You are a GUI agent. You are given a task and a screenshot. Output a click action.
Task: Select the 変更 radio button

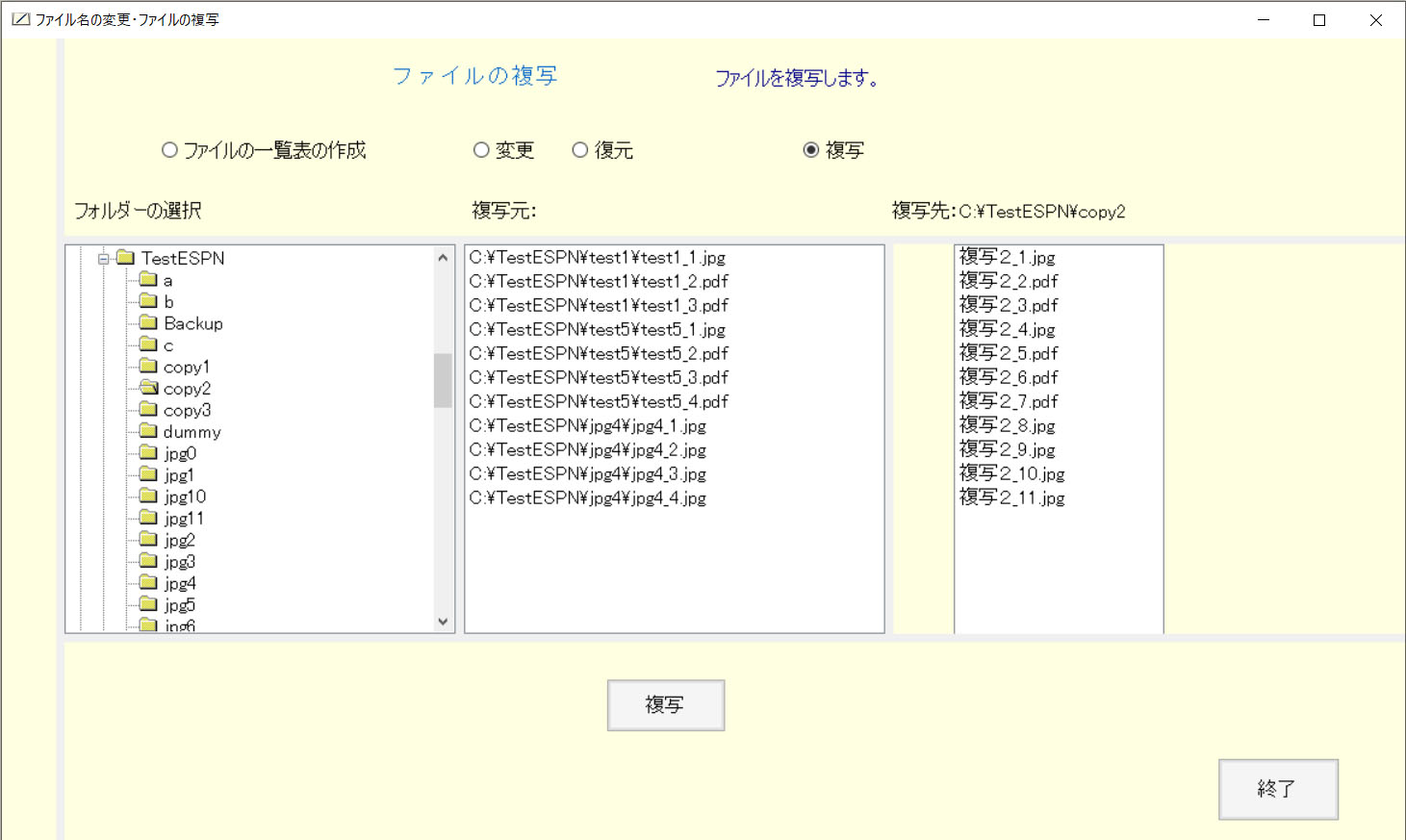coord(481,150)
